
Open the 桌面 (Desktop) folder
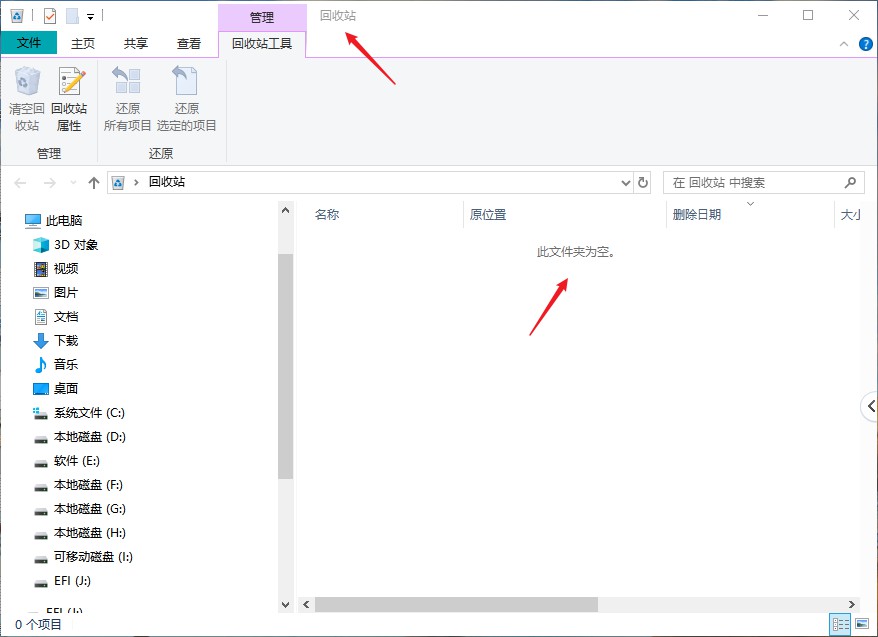pyautogui.click(x=56, y=388)
